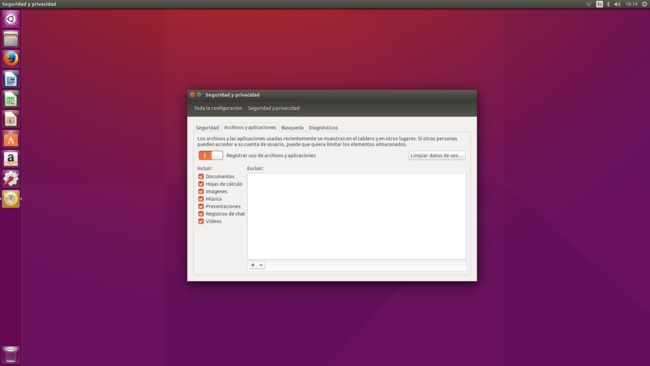Switch to the Búsqueda tab

[292, 128]
